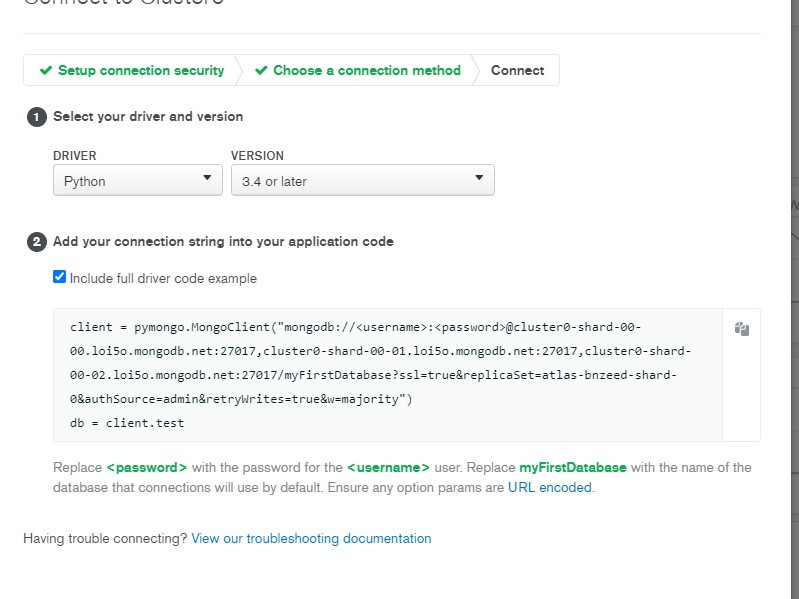View our troubleshooting documentation link
This screenshot has height=599, width=799.
pos(311,538)
